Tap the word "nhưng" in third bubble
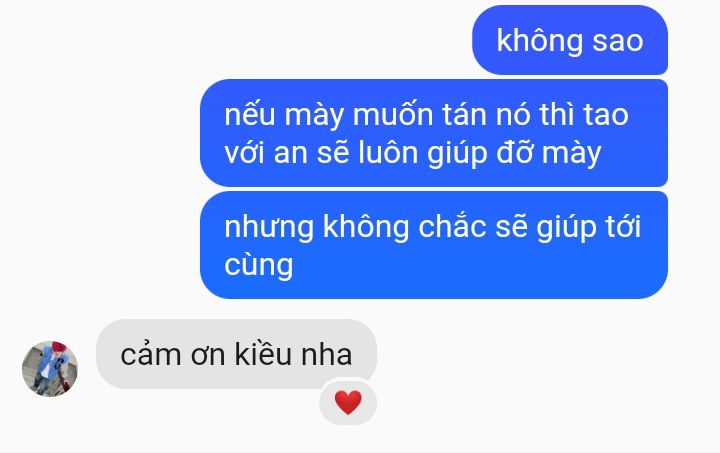720x453 pixels. click(269, 227)
